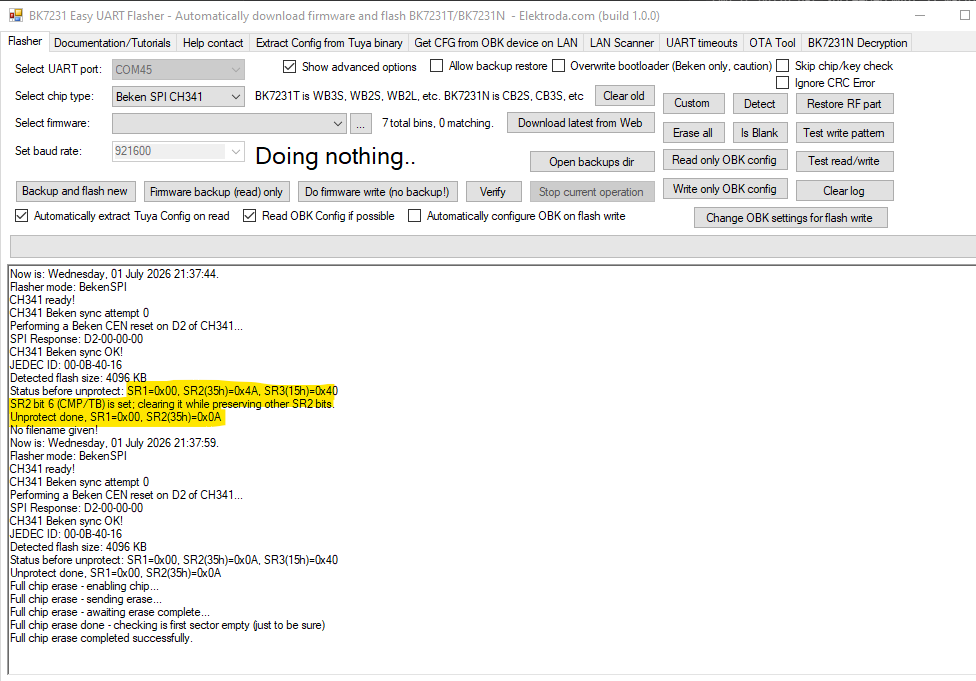Maximize the flasher window
This screenshot has width=976, height=681.
pos(964,16)
